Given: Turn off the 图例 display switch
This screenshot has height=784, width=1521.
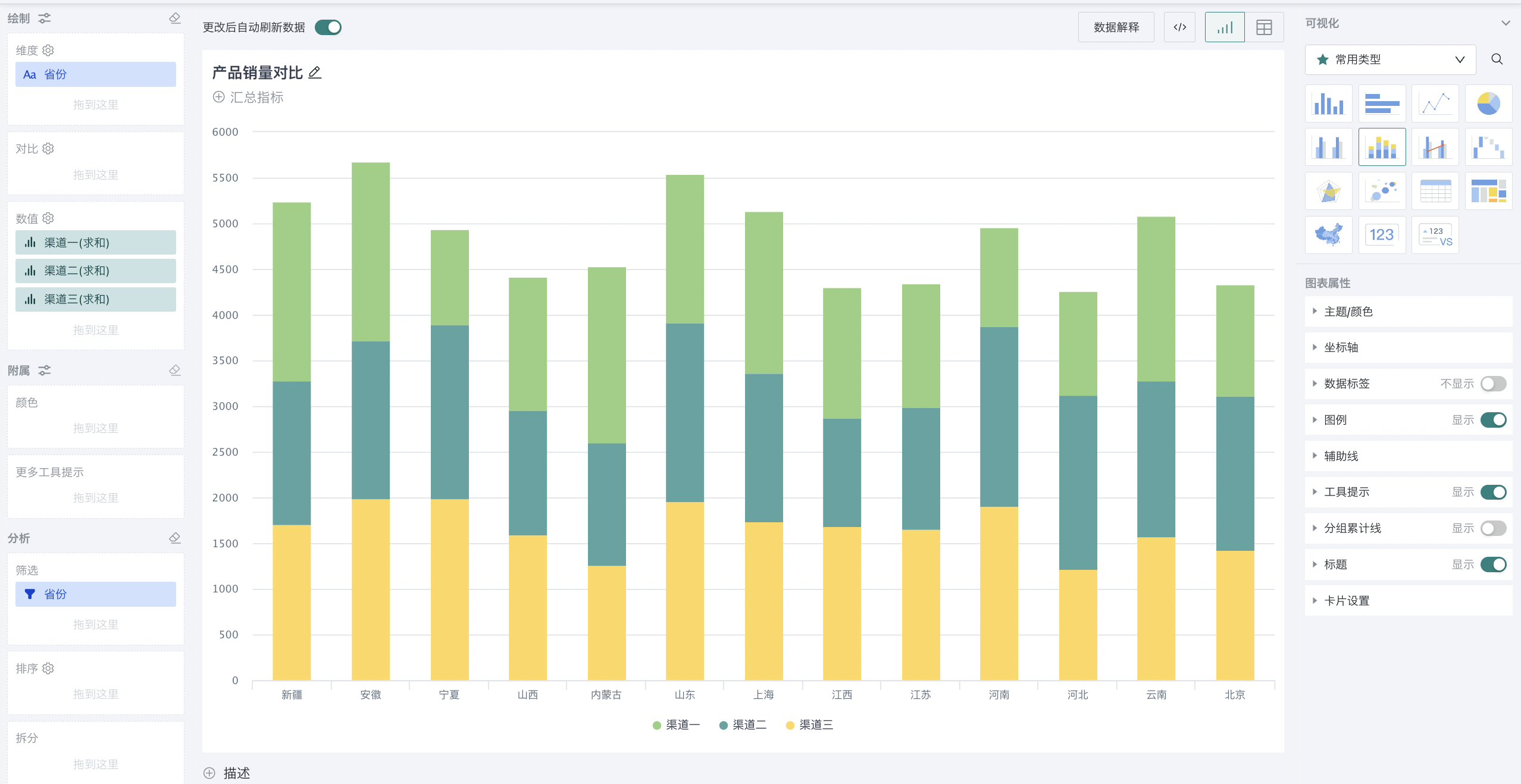Looking at the screenshot, I should coord(1493,420).
